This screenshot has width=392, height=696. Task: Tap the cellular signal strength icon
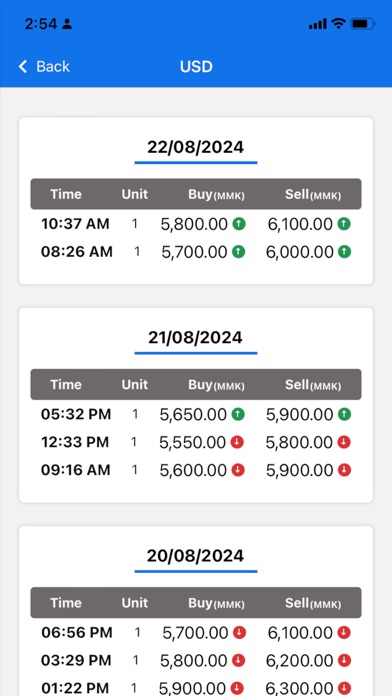(317, 24)
